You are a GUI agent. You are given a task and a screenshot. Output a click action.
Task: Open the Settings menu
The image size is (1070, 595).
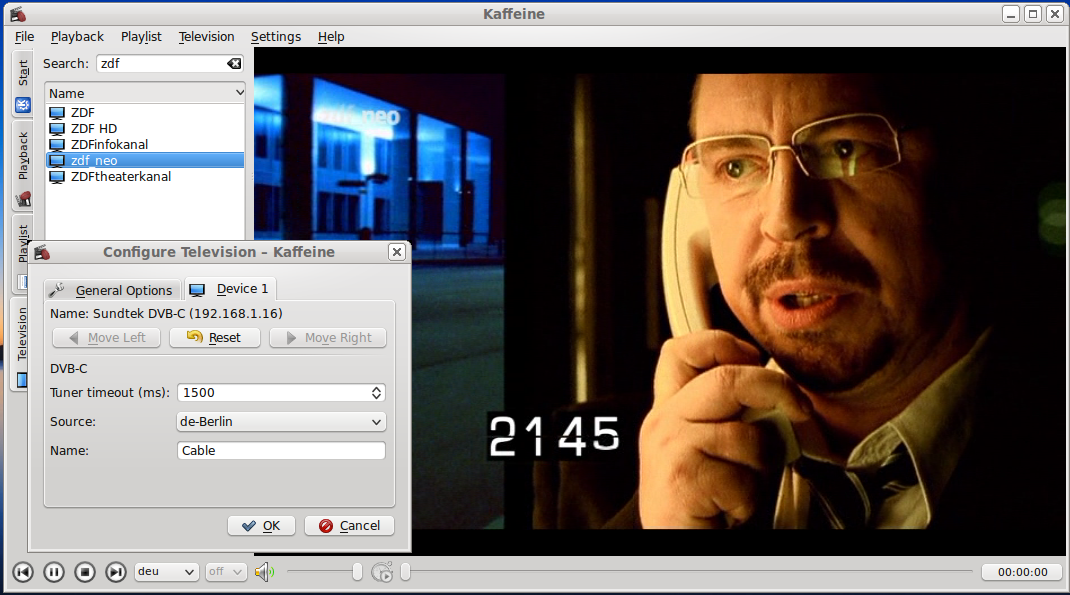pos(276,37)
